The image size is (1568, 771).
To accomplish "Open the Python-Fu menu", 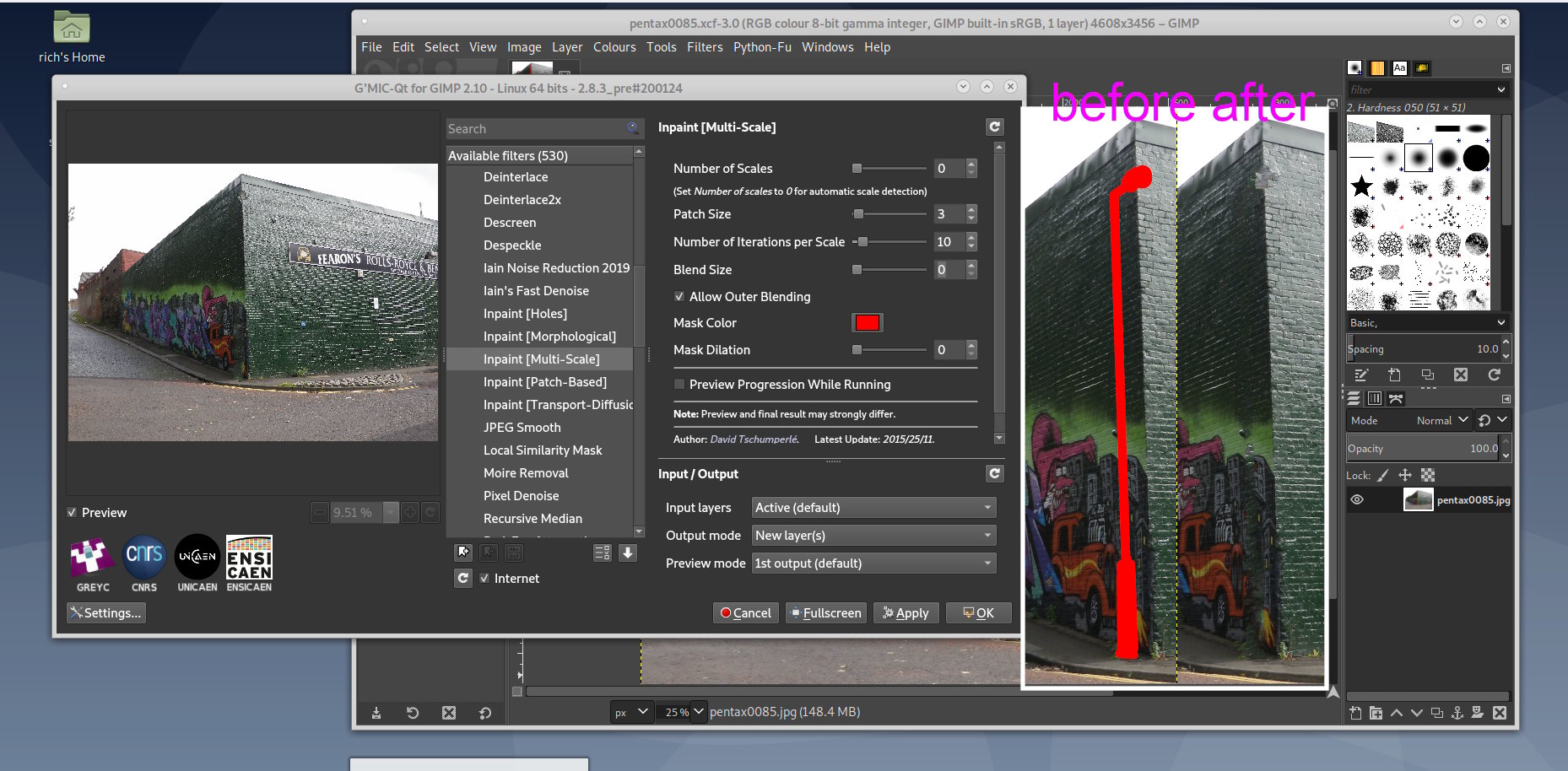I will coord(762,47).
